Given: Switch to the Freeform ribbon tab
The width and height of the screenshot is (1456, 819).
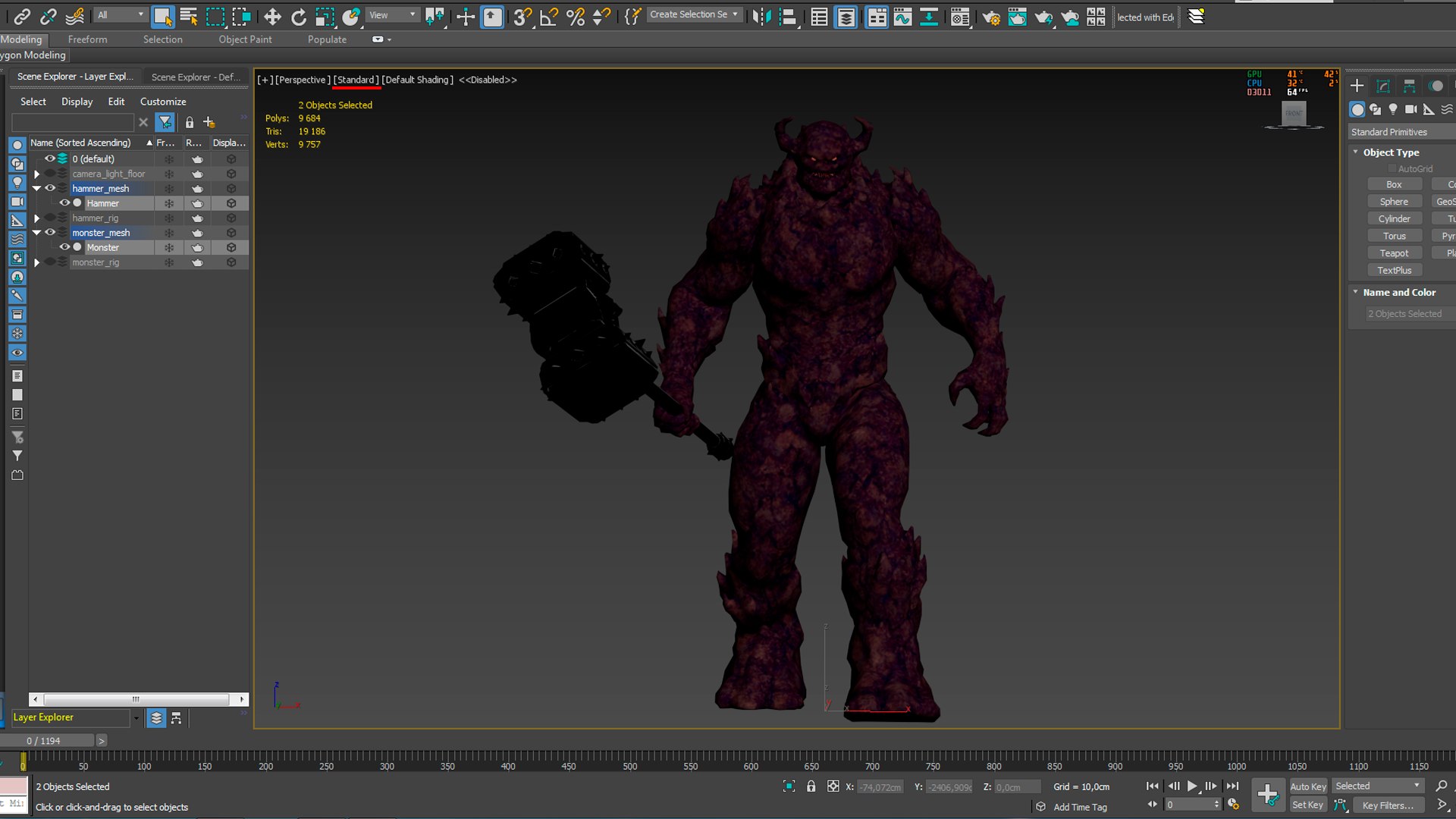Looking at the screenshot, I should [87, 39].
